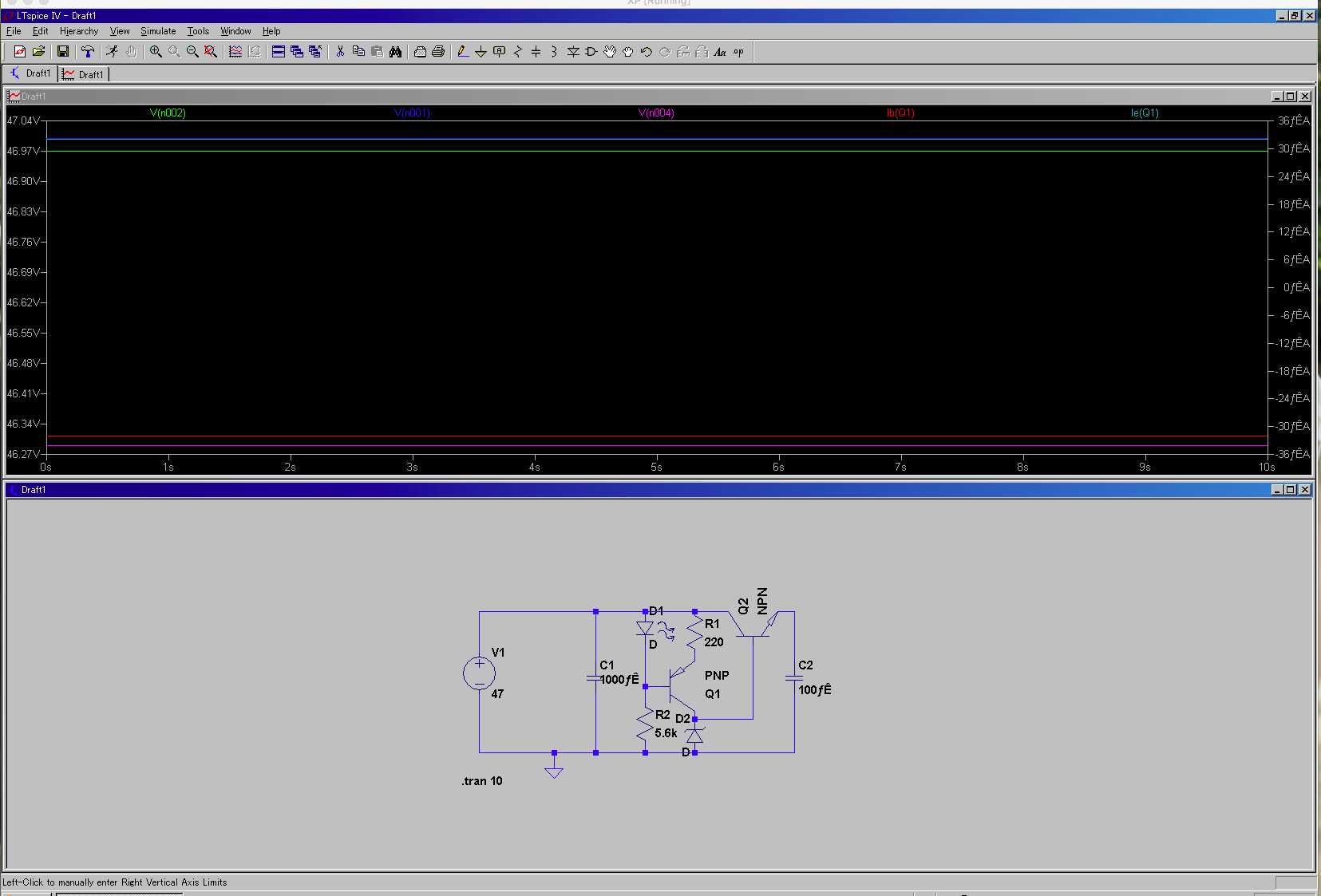Select the Text Aa tool
Viewport: 1321px width, 896px height.
(x=720, y=52)
